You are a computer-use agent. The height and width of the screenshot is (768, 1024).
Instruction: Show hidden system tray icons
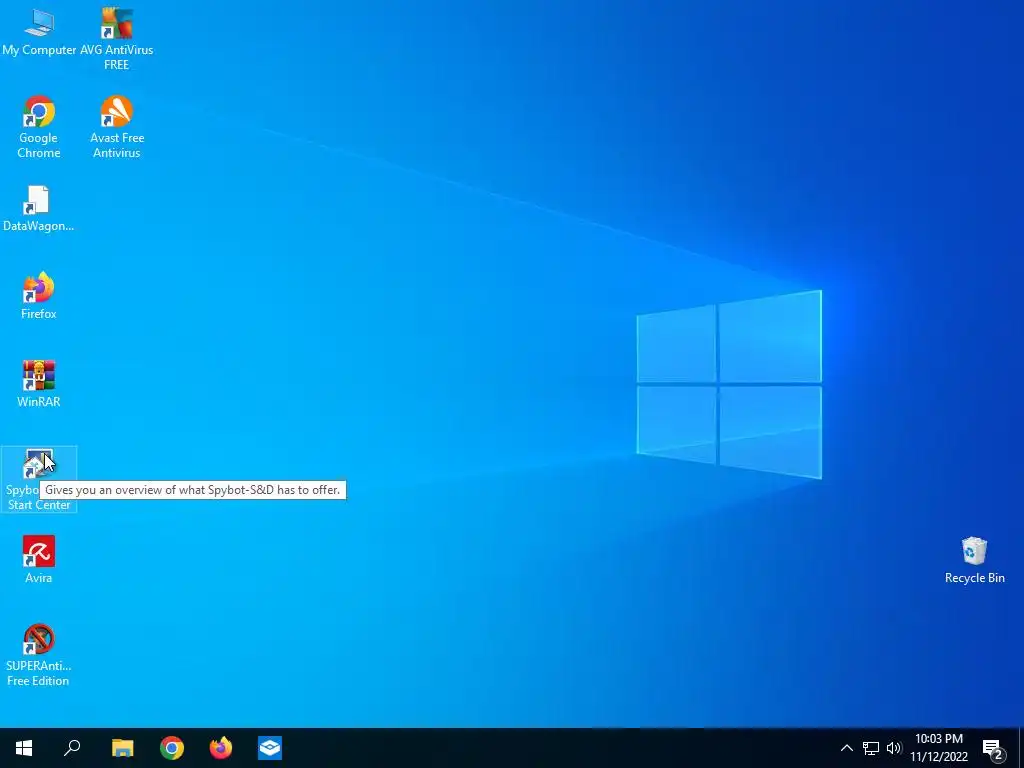point(846,748)
